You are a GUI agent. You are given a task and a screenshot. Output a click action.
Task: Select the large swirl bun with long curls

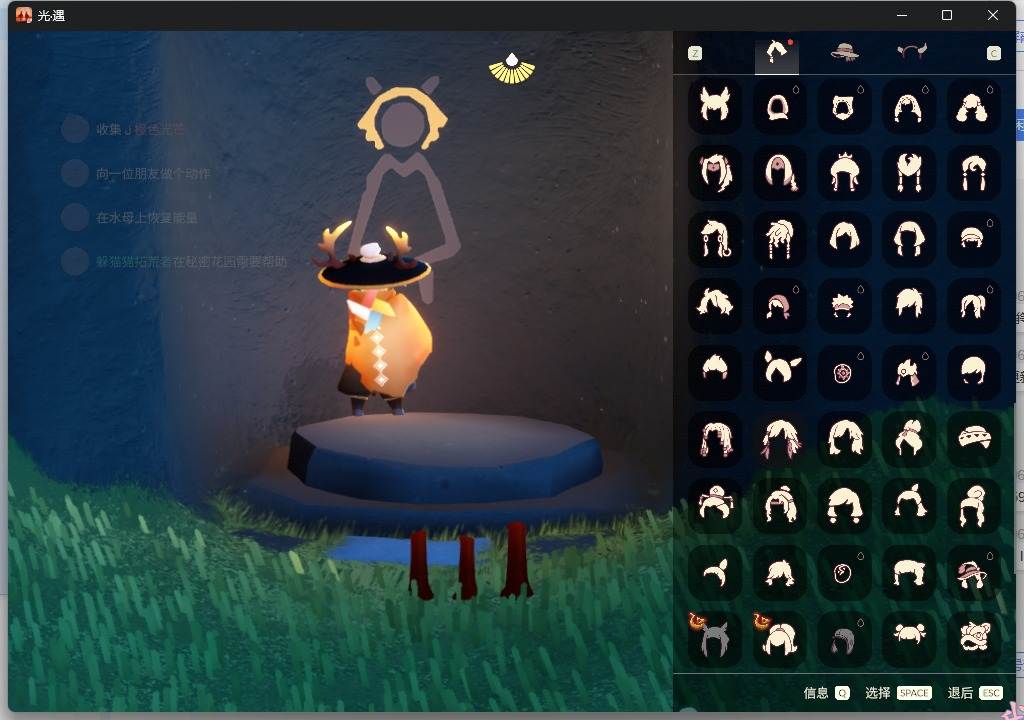(x=972, y=505)
